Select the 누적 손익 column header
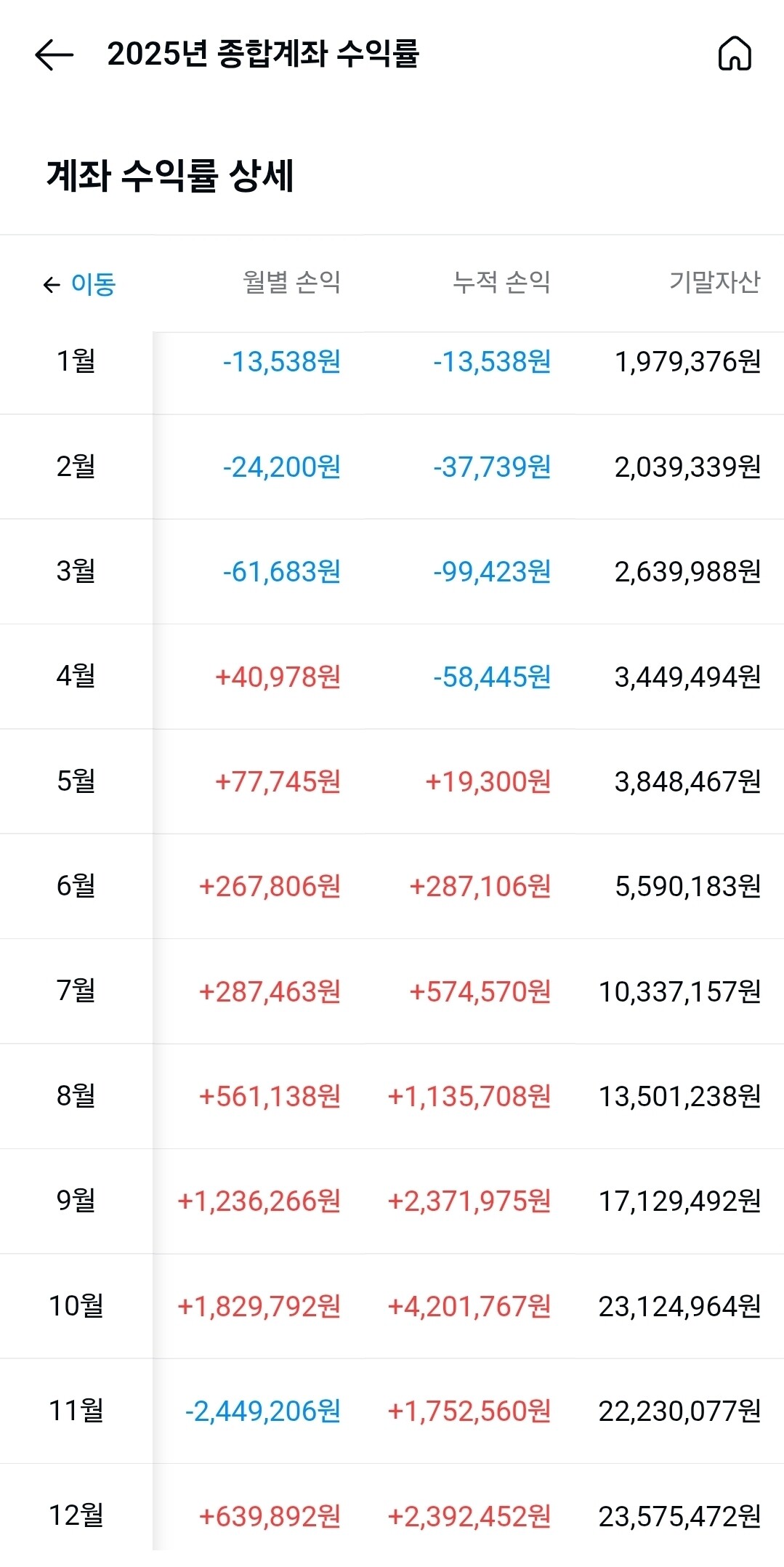The width and height of the screenshot is (784, 1567). click(x=501, y=282)
